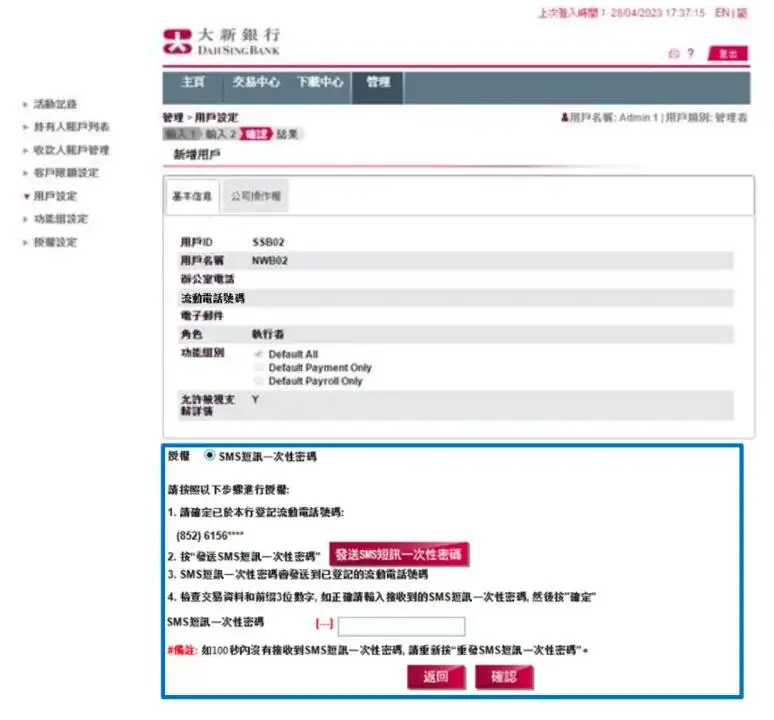This screenshot has width=774, height=720.
Task: Switch language with the 簡 link
Action: pos(742,13)
